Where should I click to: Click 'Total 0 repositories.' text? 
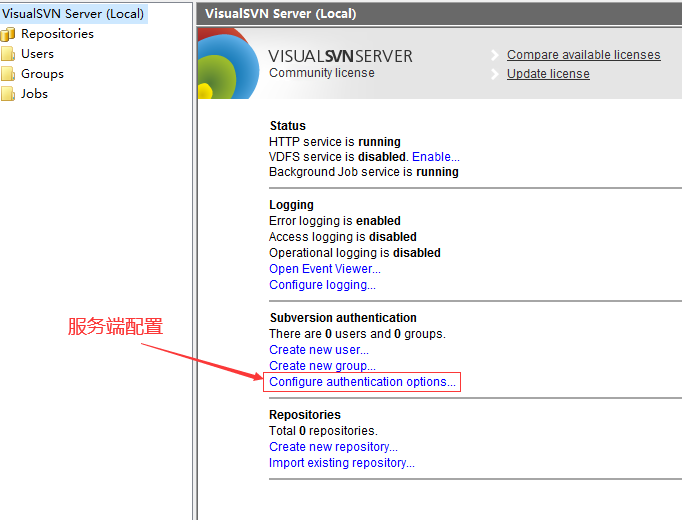click(x=324, y=431)
